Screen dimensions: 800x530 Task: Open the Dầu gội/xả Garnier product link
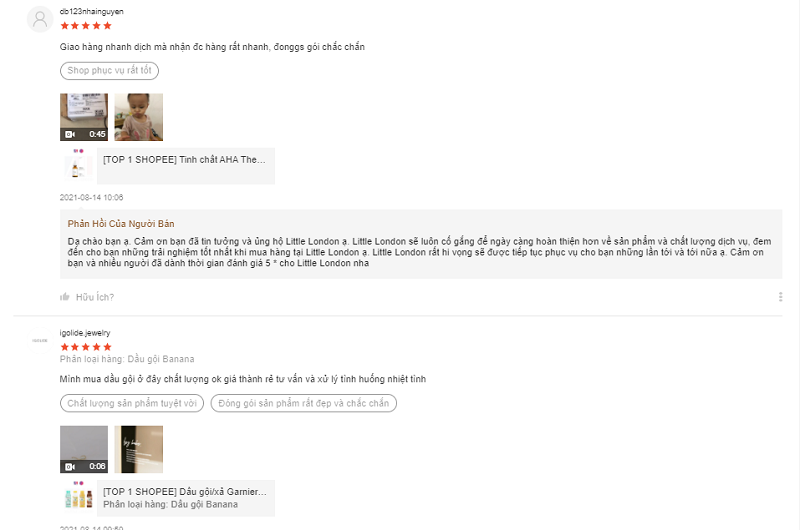coord(186,498)
